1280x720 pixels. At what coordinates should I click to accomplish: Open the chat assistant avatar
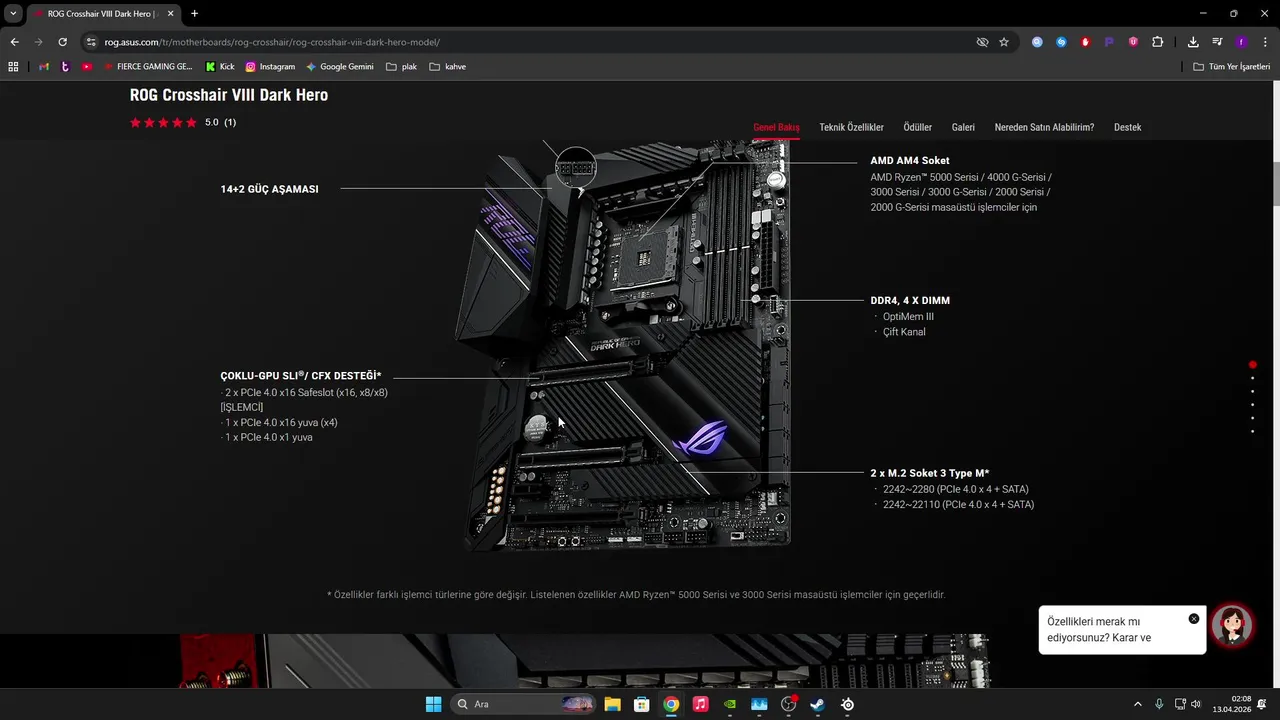(x=1232, y=626)
